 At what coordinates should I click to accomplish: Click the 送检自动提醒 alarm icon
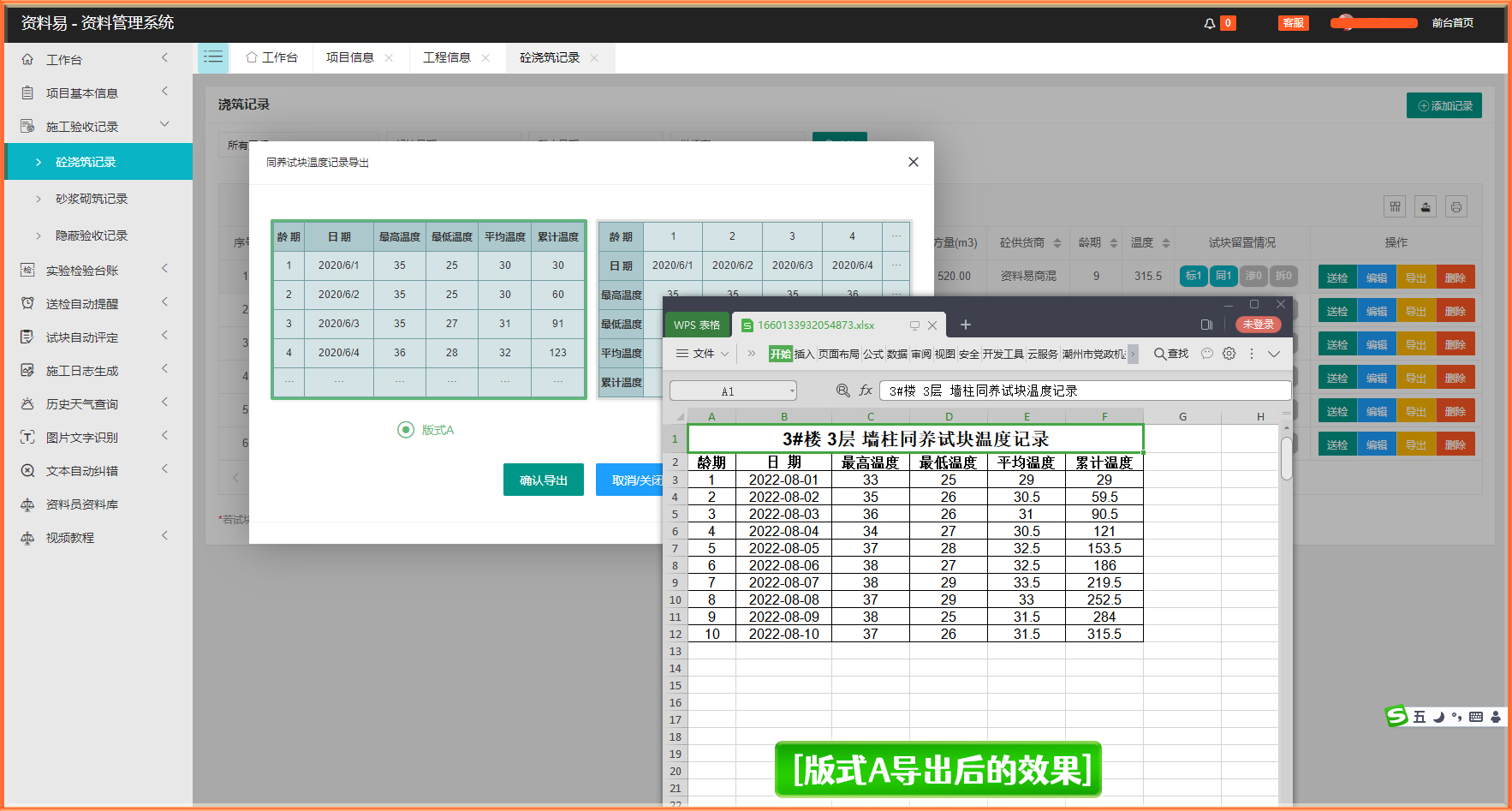click(x=27, y=304)
